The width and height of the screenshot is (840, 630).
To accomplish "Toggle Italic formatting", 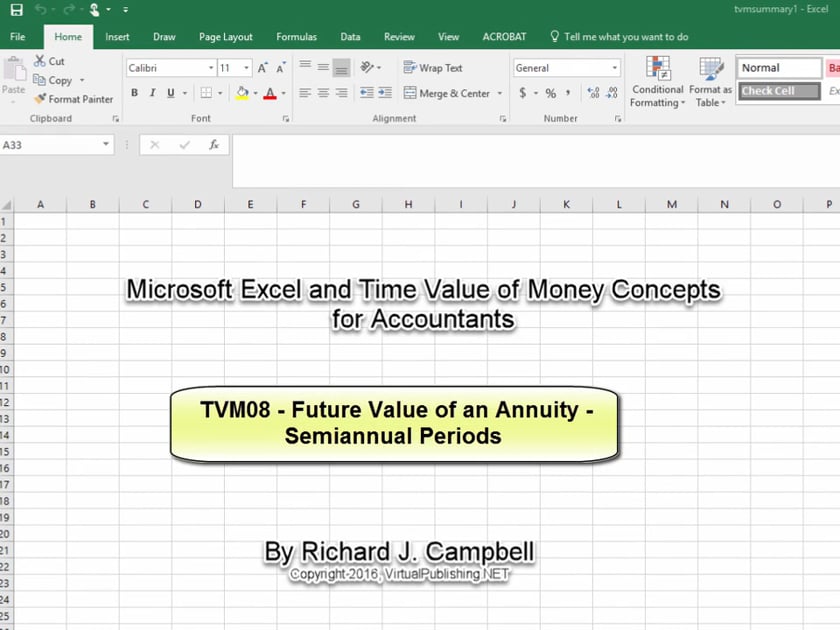I will coord(153,93).
